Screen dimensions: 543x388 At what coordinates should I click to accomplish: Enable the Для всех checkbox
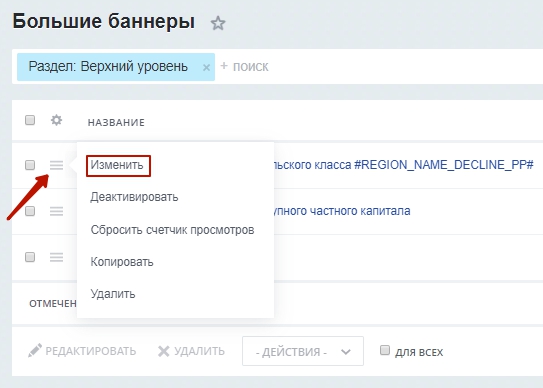385,350
